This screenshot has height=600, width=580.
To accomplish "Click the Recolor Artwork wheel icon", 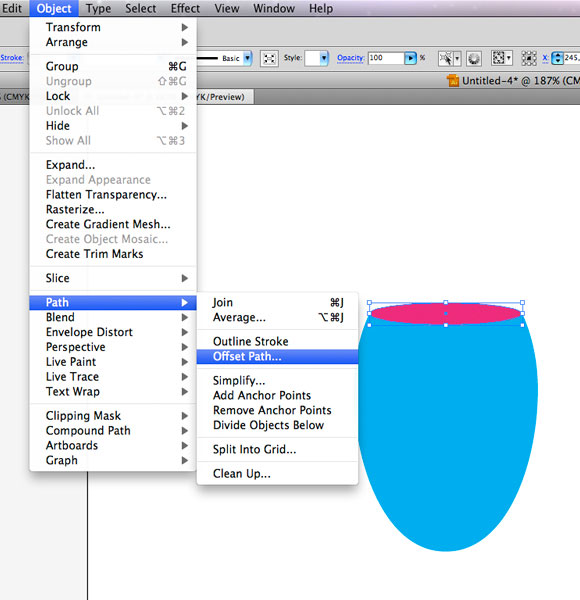I will pyautogui.click(x=474, y=59).
